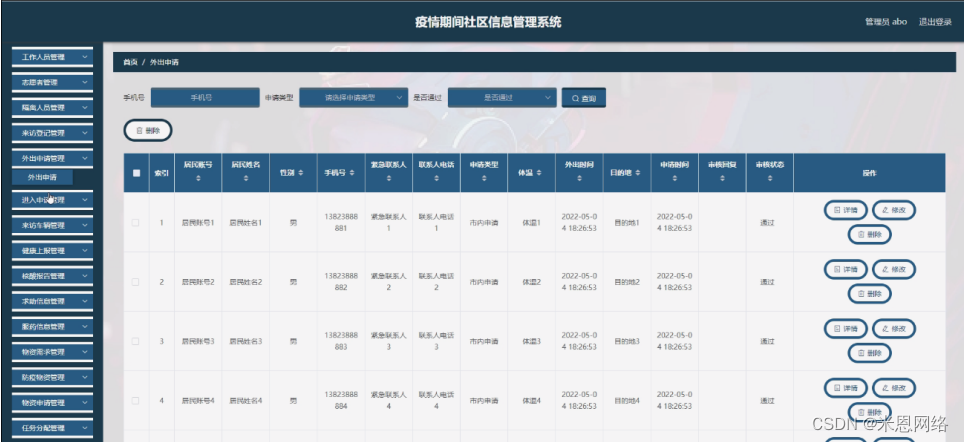Viewport: 964px width, 442px height.
Task: Select the 外出申请 submenu item
Action: tap(42, 177)
